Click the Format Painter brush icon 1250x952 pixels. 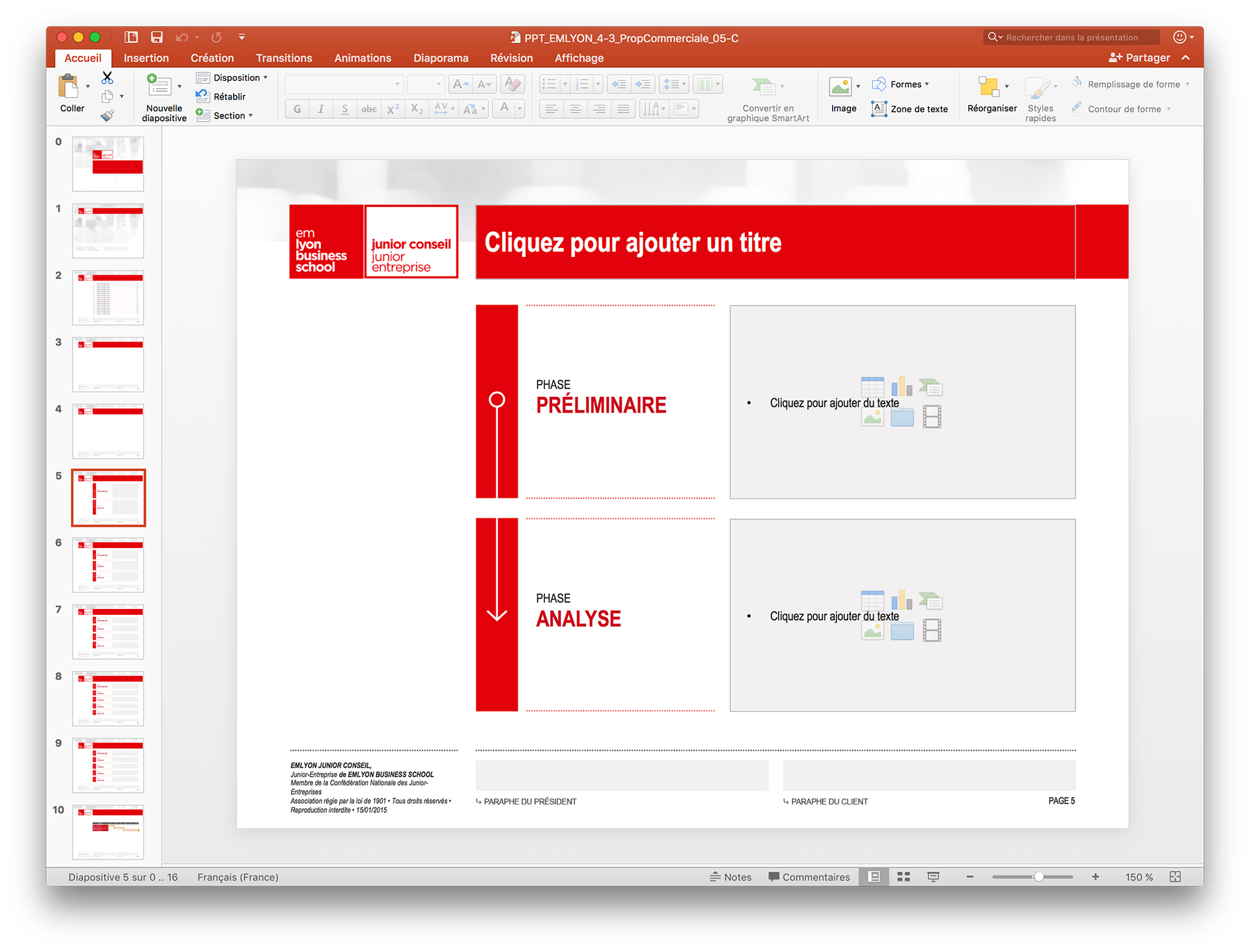[107, 116]
